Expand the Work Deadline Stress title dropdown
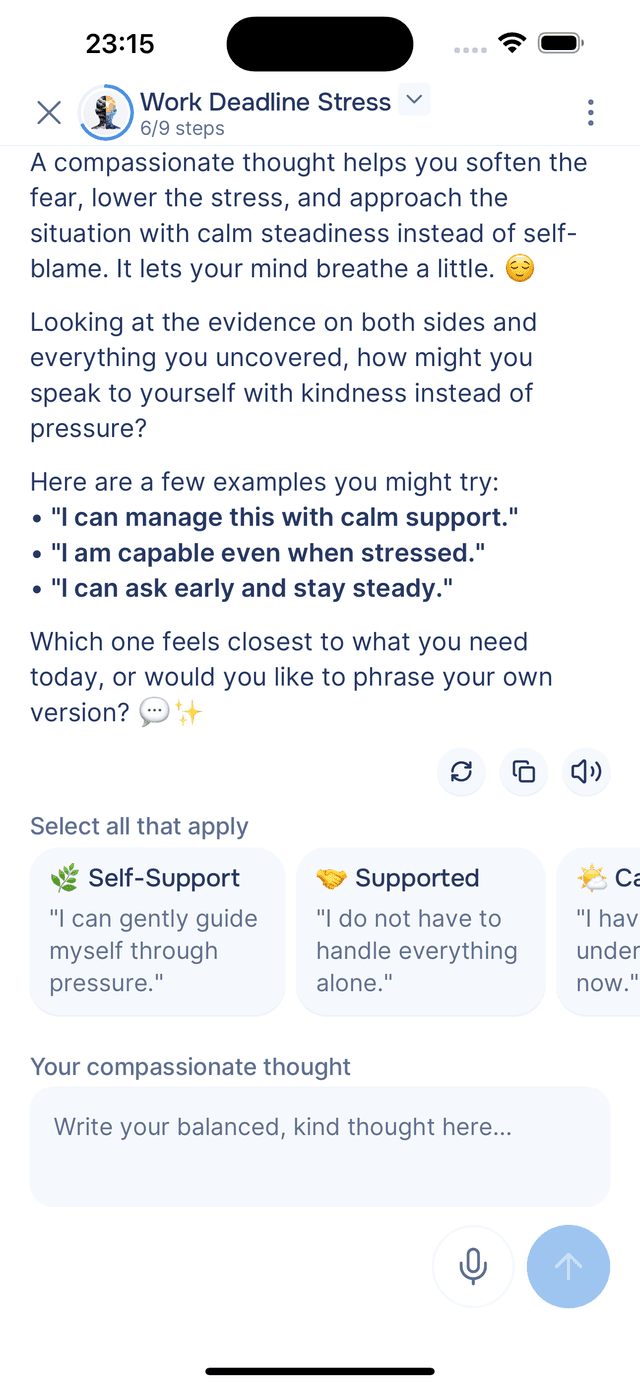 pos(413,100)
